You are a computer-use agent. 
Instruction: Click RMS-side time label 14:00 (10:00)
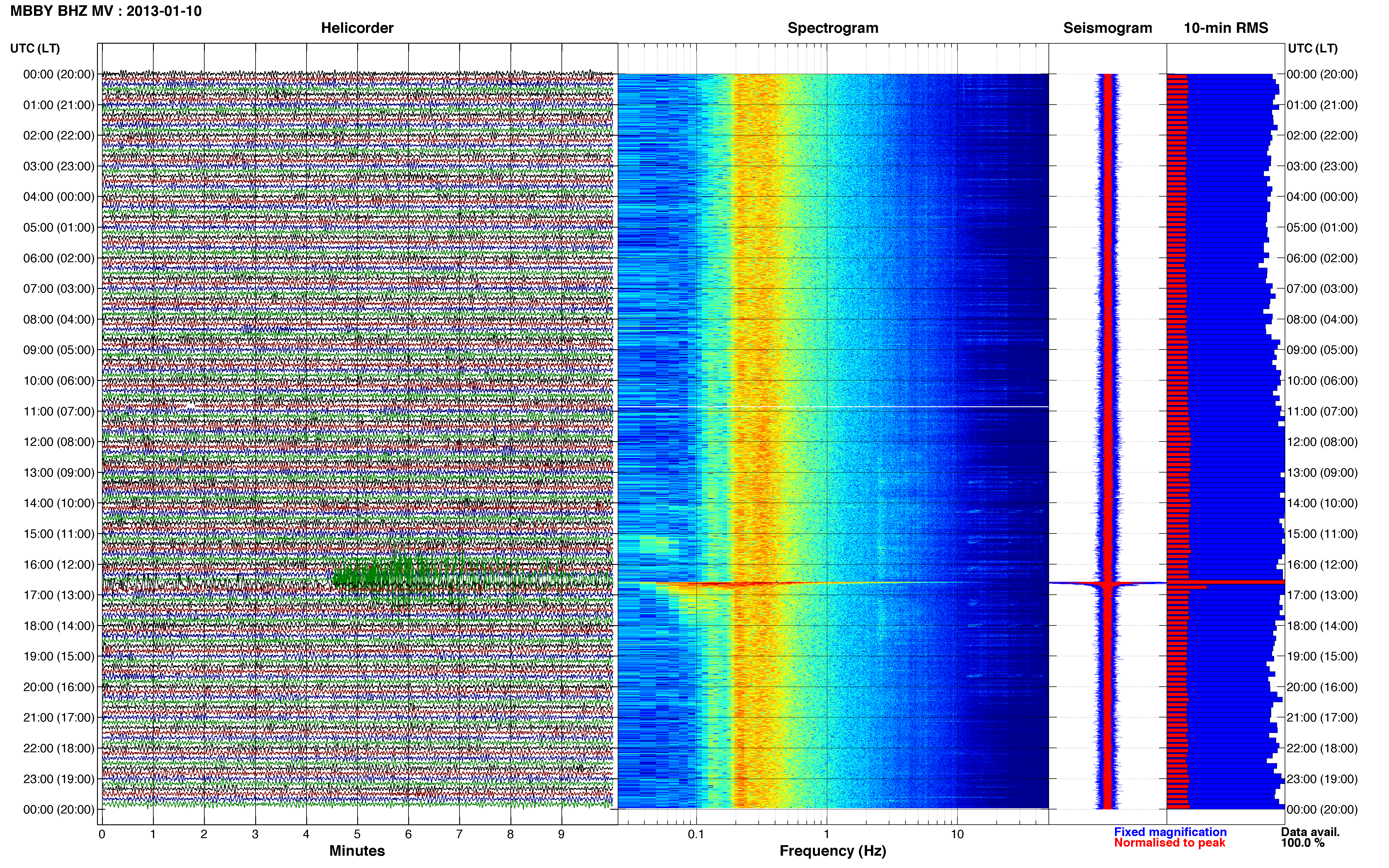1322,504
